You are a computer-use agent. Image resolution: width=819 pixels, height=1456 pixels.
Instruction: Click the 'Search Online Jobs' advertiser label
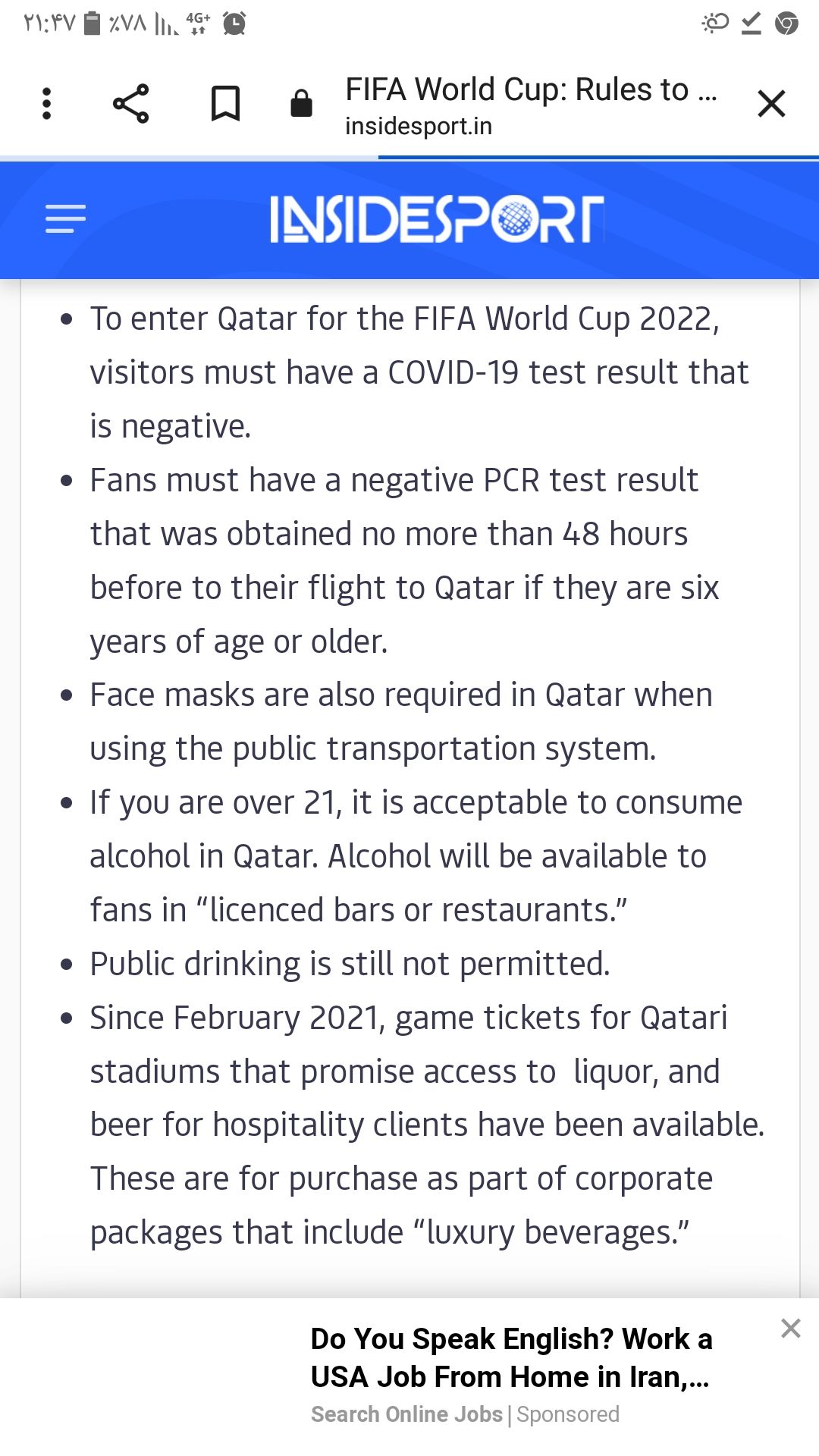pyautogui.click(x=407, y=1414)
